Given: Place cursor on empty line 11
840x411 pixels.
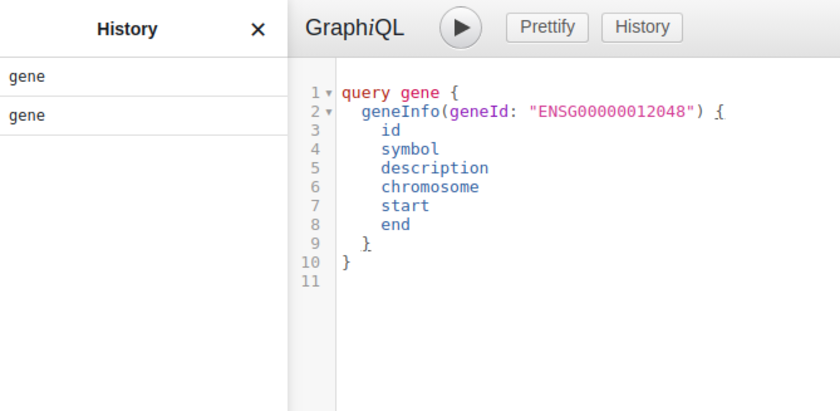Looking at the screenshot, I should [588, 281].
